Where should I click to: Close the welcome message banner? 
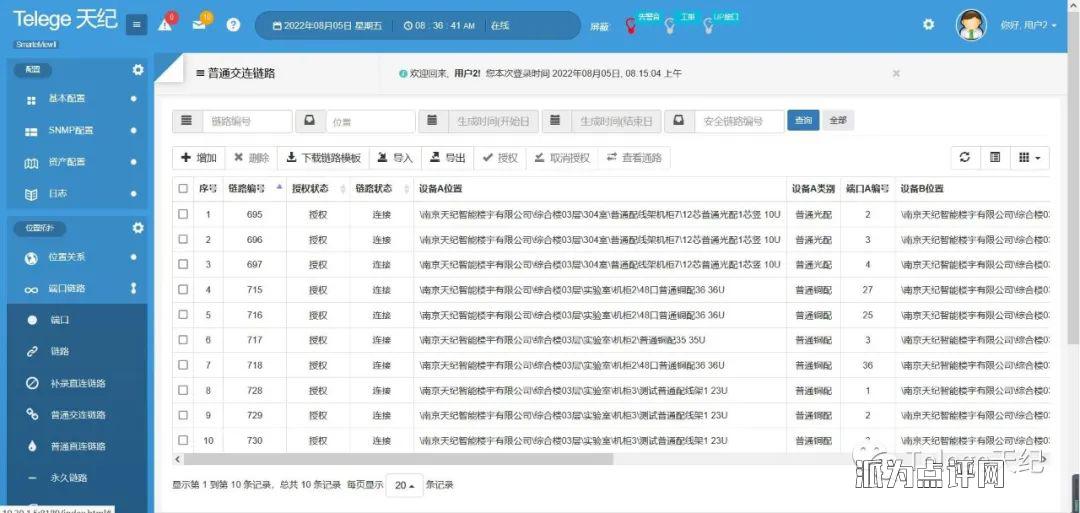896,73
